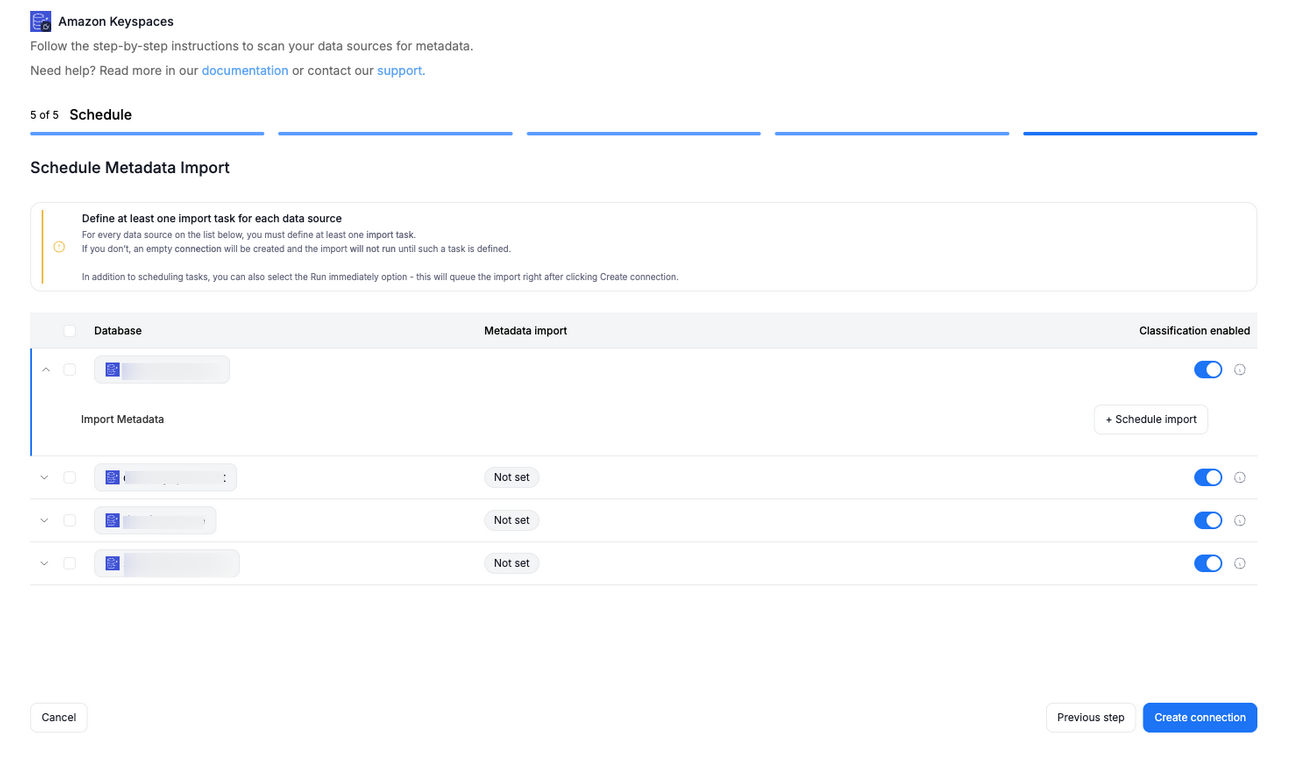The image size is (1308, 772).
Task: Click the "Metadata import" column header
Action: (525, 331)
